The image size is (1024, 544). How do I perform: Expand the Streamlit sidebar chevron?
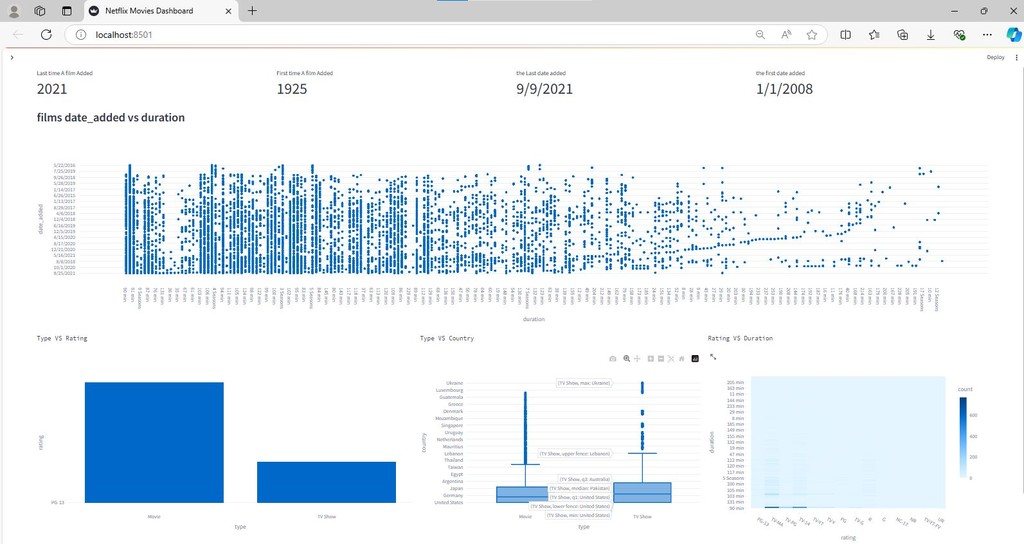12,57
